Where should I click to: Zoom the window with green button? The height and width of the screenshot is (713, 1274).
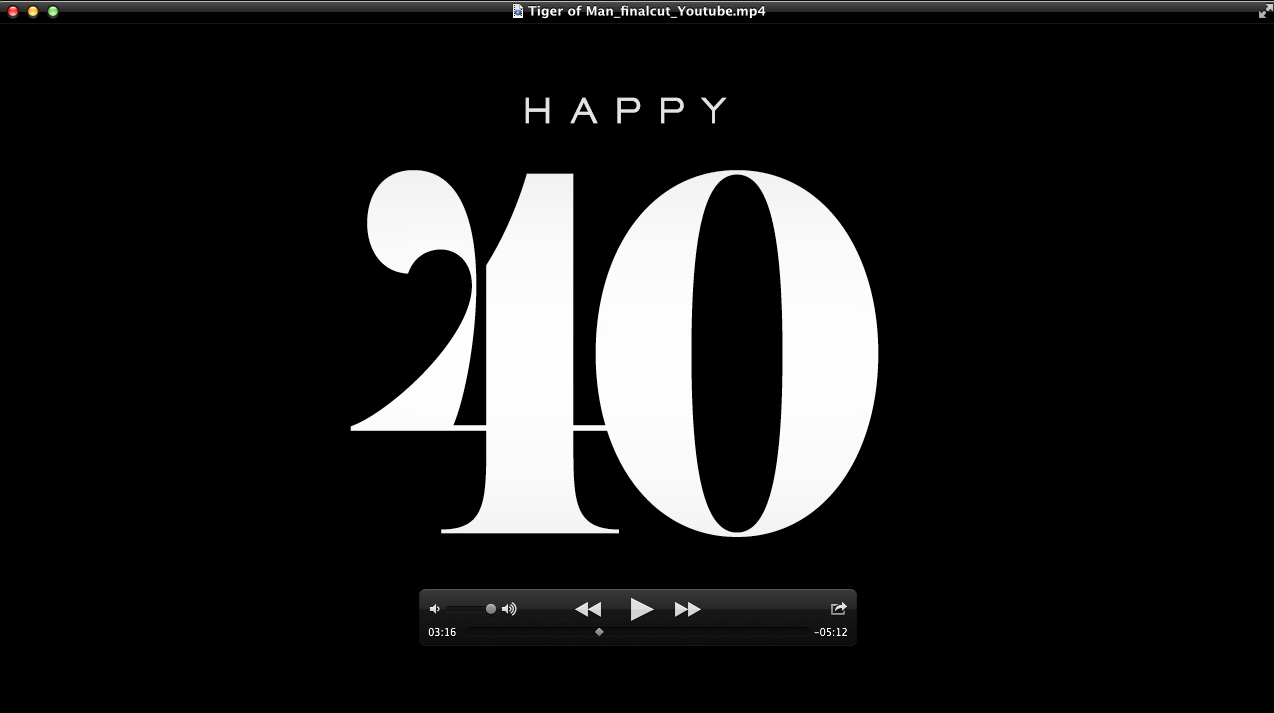click(53, 11)
